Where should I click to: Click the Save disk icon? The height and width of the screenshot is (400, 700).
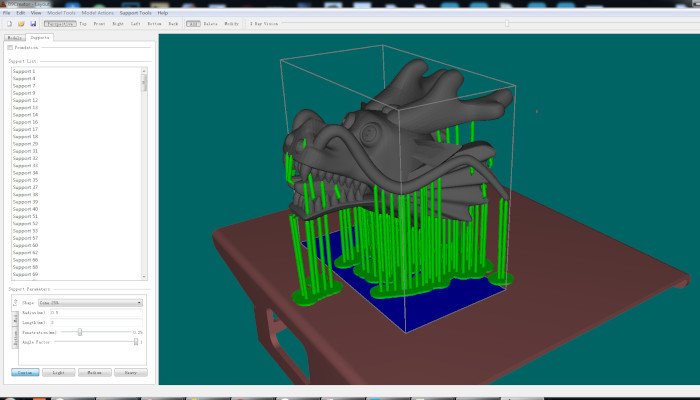[33, 24]
